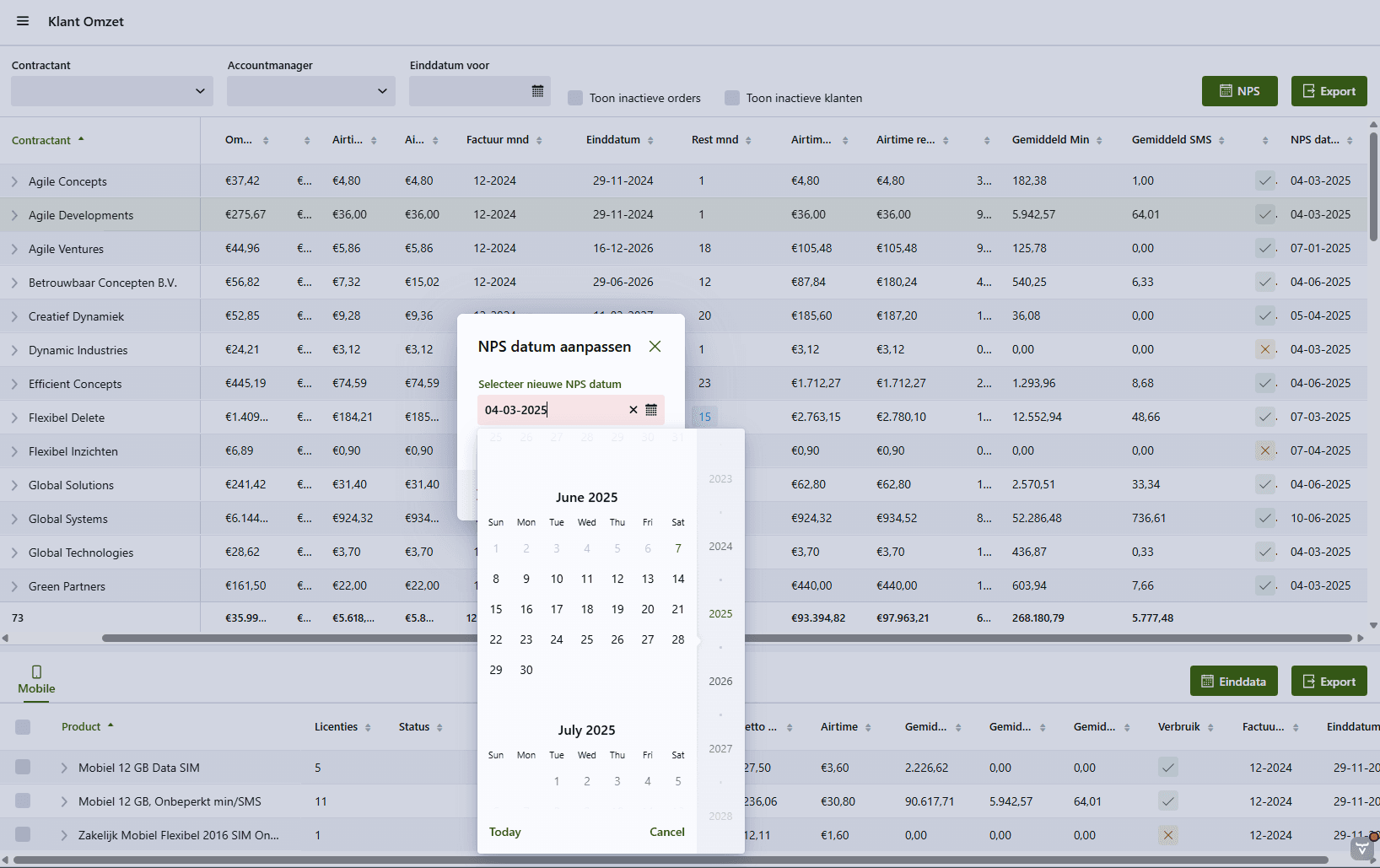Click sort icon on Rest mnd column
1380x868 pixels.
pyautogui.click(x=748, y=141)
